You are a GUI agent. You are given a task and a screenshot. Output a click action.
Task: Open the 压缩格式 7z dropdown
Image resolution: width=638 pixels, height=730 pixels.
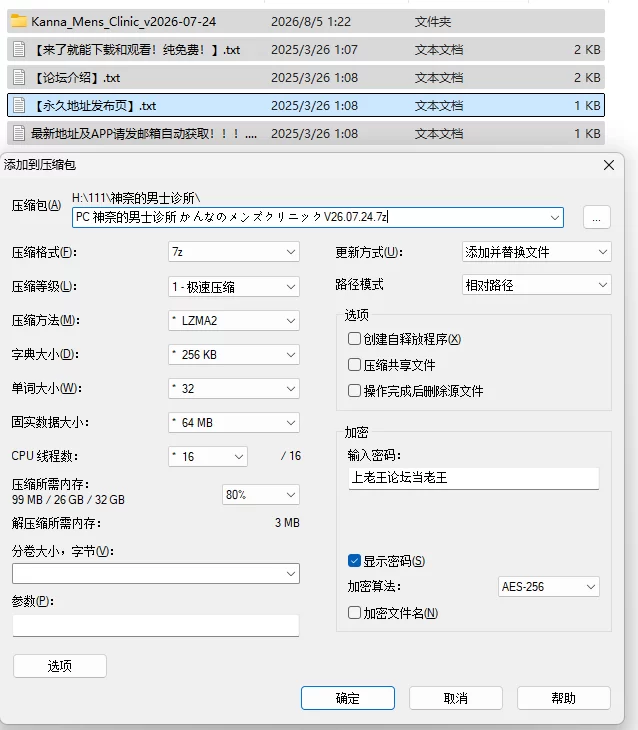(x=234, y=252)
